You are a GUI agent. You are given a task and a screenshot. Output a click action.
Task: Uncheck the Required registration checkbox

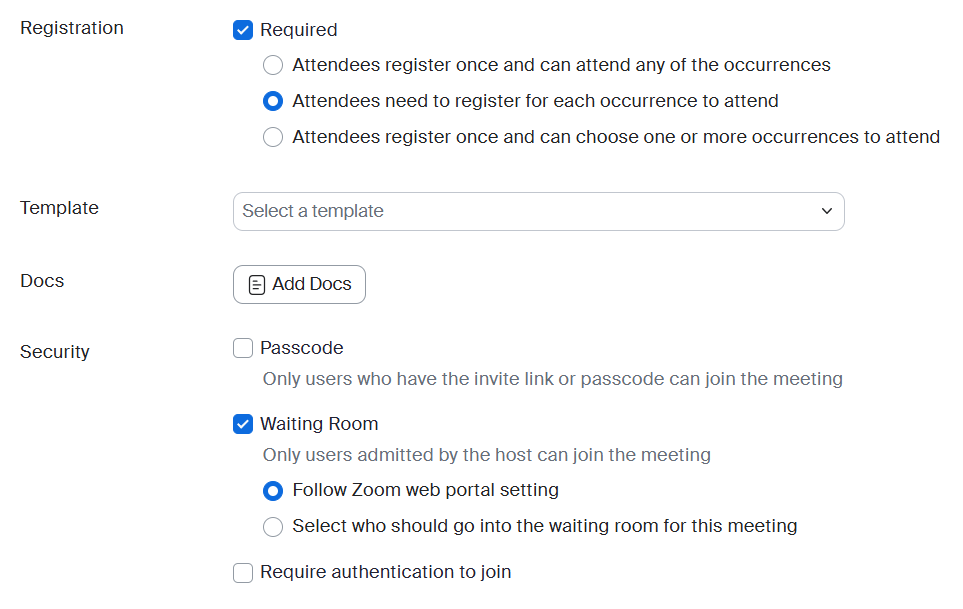243,30
